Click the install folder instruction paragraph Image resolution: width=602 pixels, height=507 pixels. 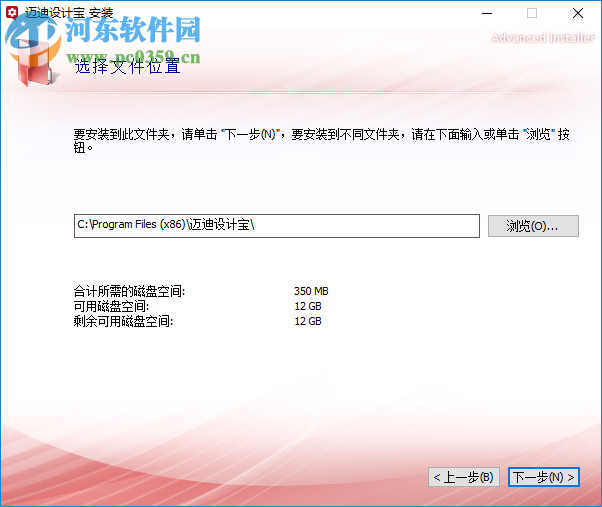click(321, 140)
